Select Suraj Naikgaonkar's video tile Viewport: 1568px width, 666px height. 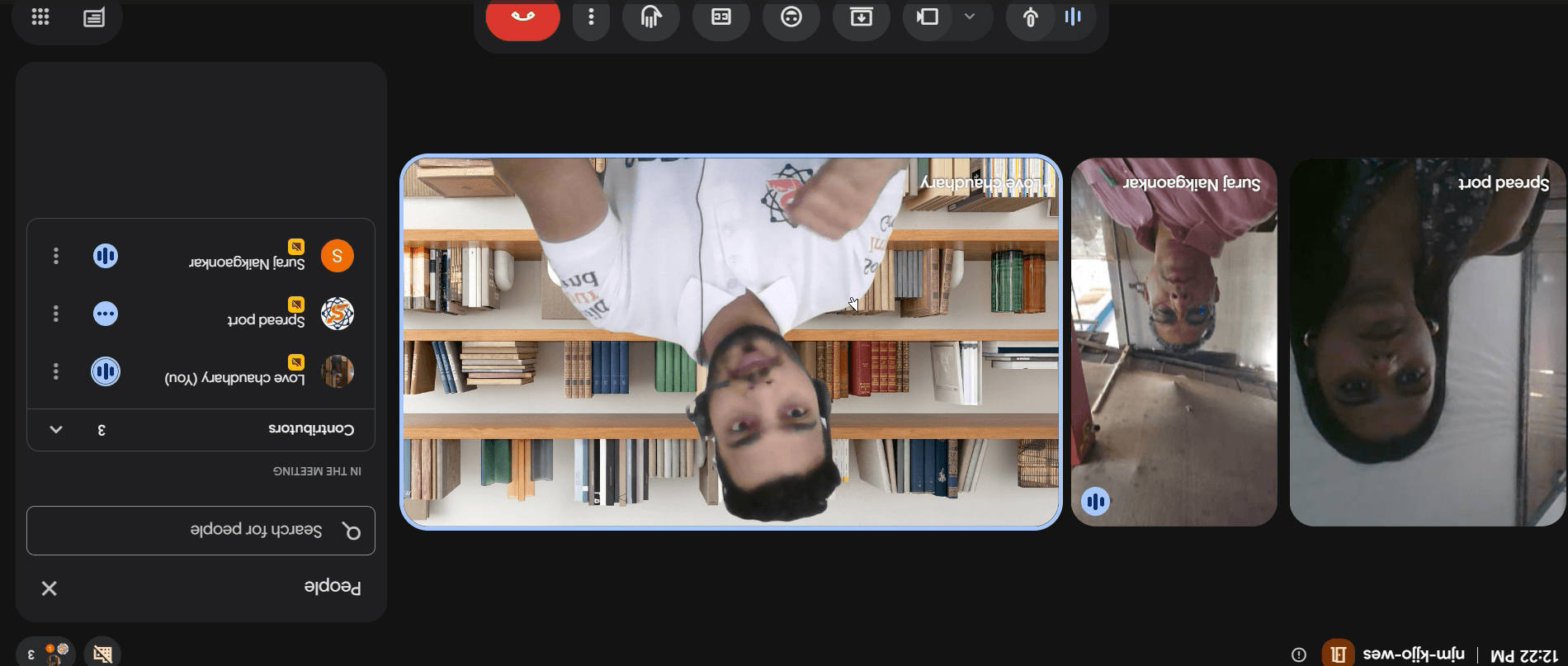click(x=1174, y=342)
